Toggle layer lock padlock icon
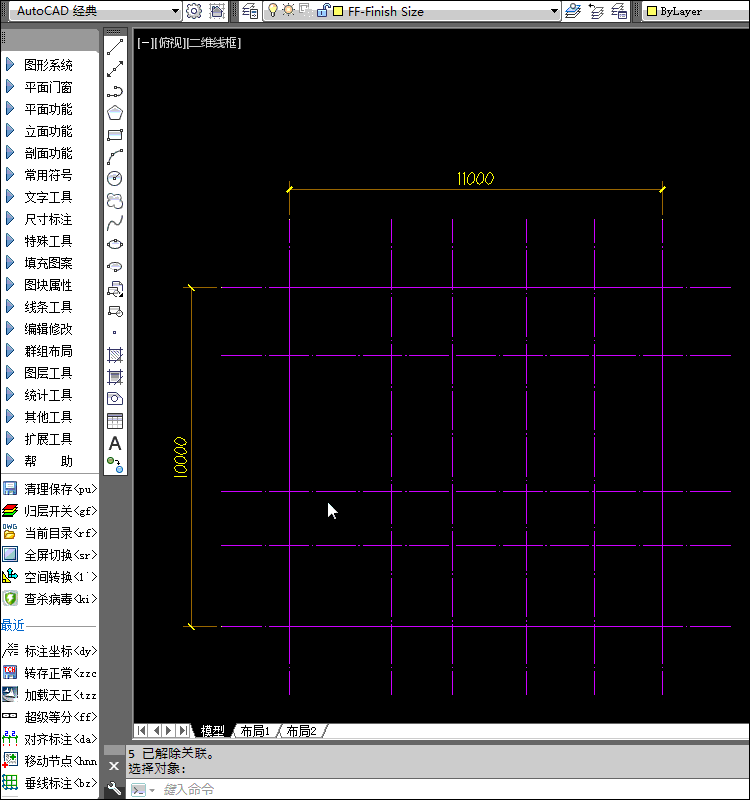Screen dimensions: 750x800 point(322,10)
